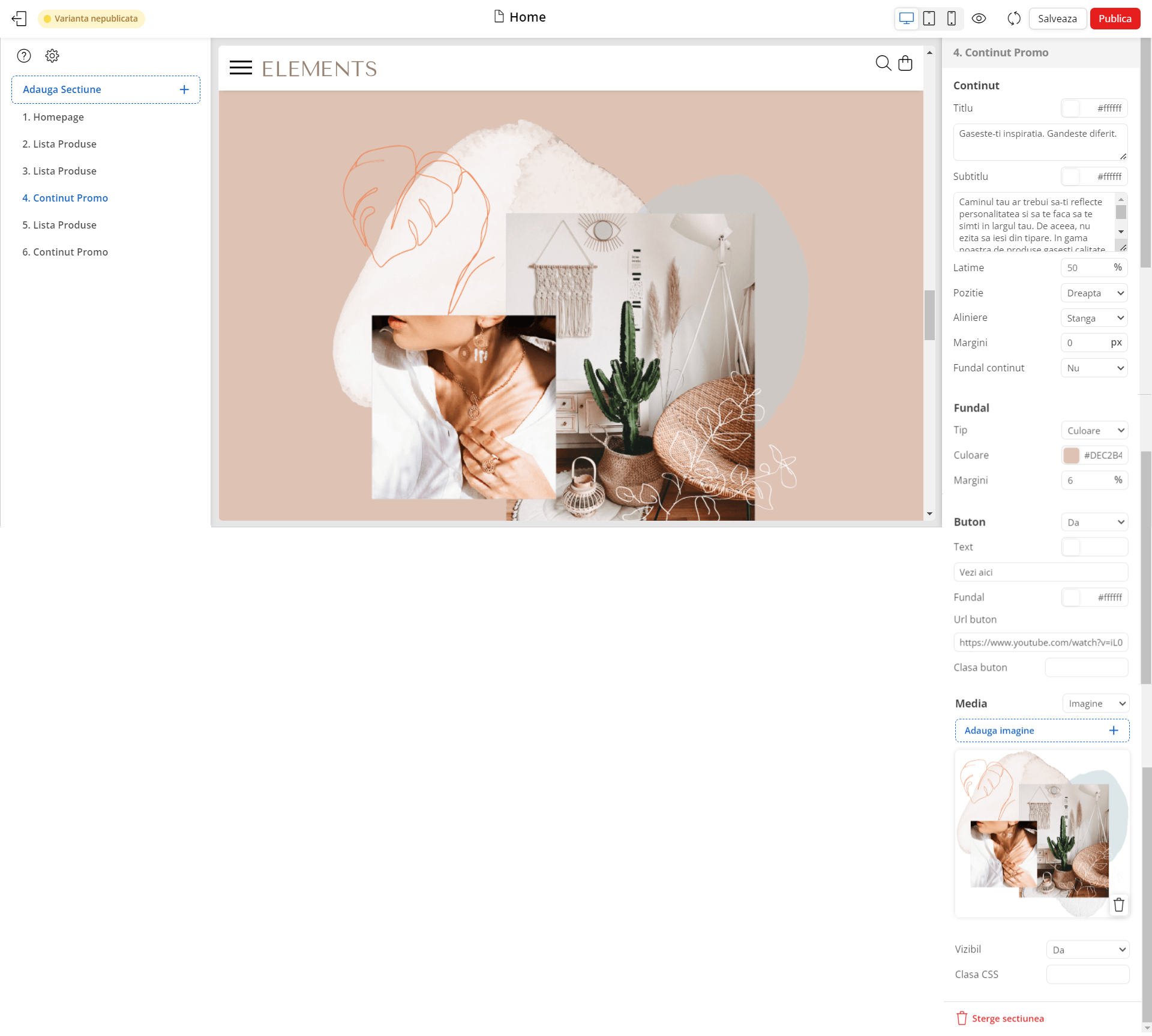Open the Fundal continut dropdown
Image resolution: width=1152 pixels, height=1036 pixels.
[1094, 368]
